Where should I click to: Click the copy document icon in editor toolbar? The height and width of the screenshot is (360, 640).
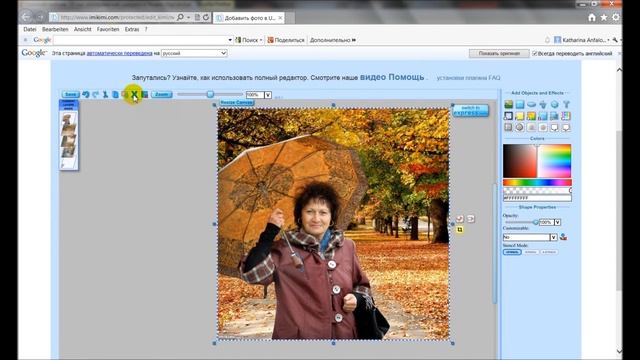coord(115,94)
